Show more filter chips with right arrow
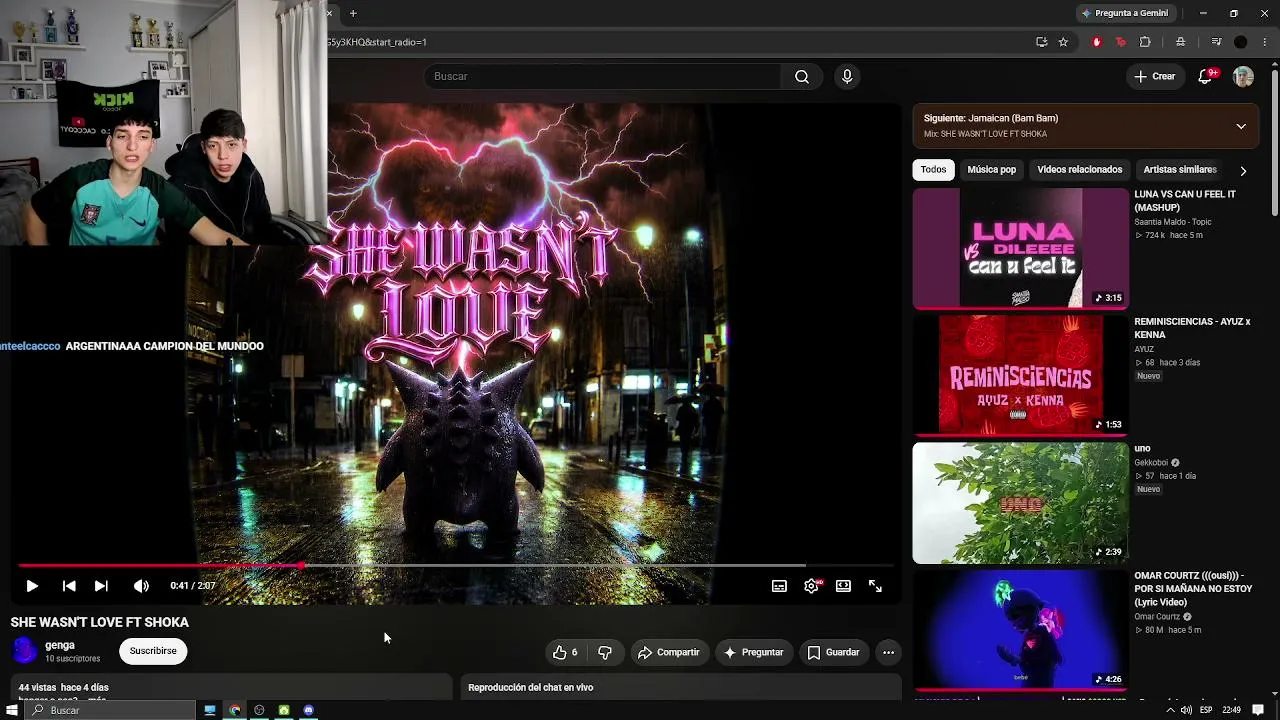 click(x=1243, y=170)
